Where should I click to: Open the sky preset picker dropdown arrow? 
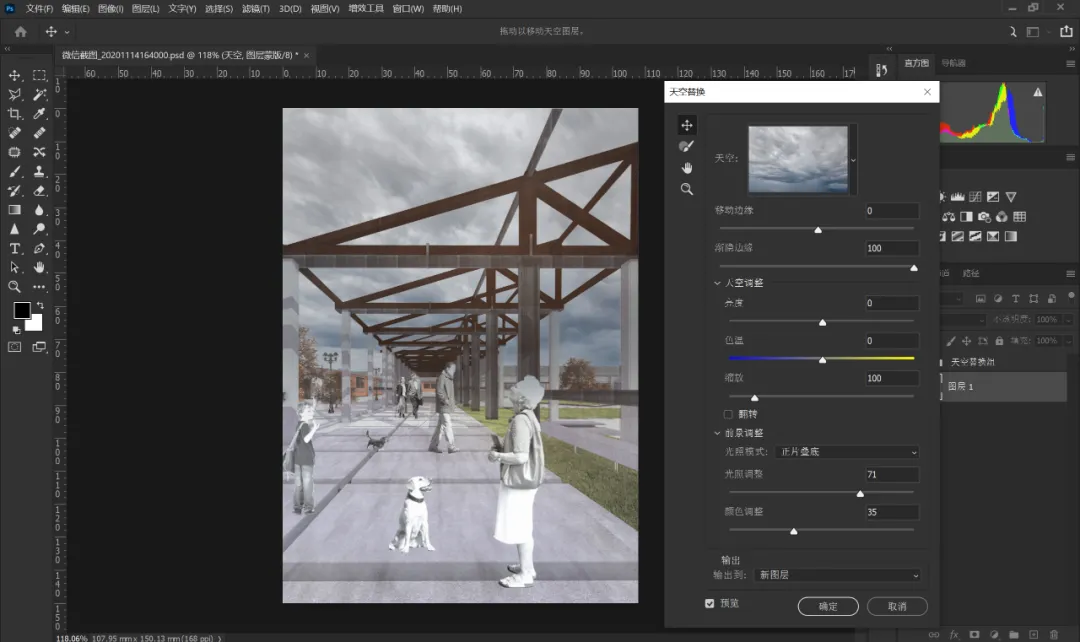(853, 159)
